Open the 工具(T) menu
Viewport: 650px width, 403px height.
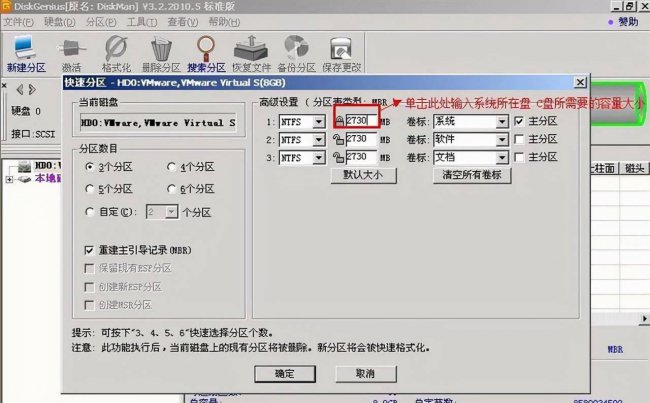(x=142, y=22)
